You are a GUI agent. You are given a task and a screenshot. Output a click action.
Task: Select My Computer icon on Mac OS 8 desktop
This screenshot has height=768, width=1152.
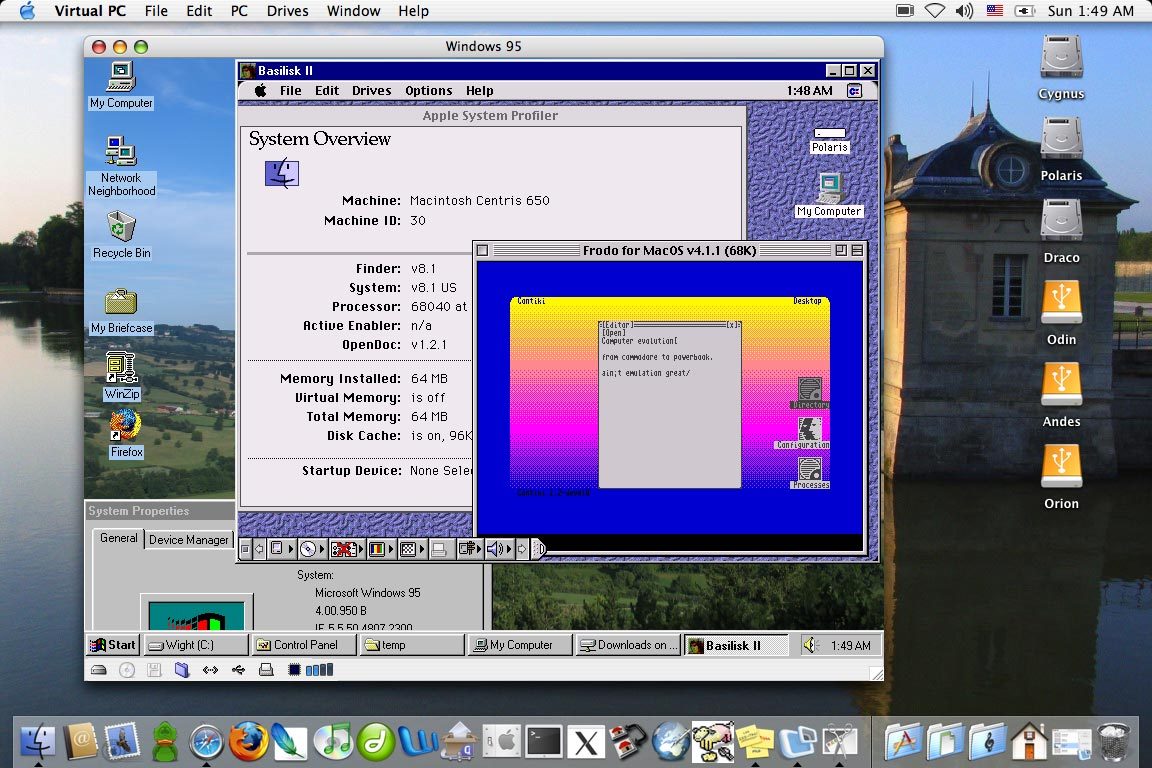[829, 195]
